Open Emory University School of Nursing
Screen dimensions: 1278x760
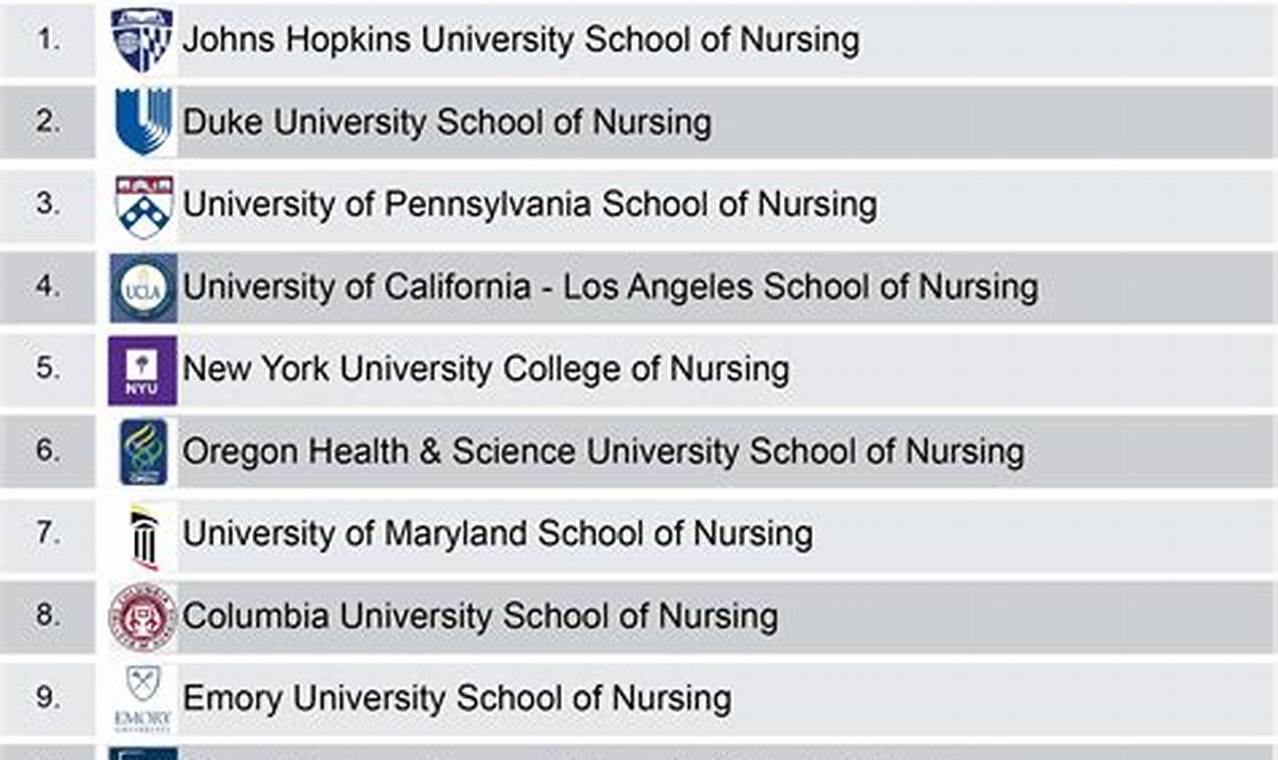click(x=457, y=698)
